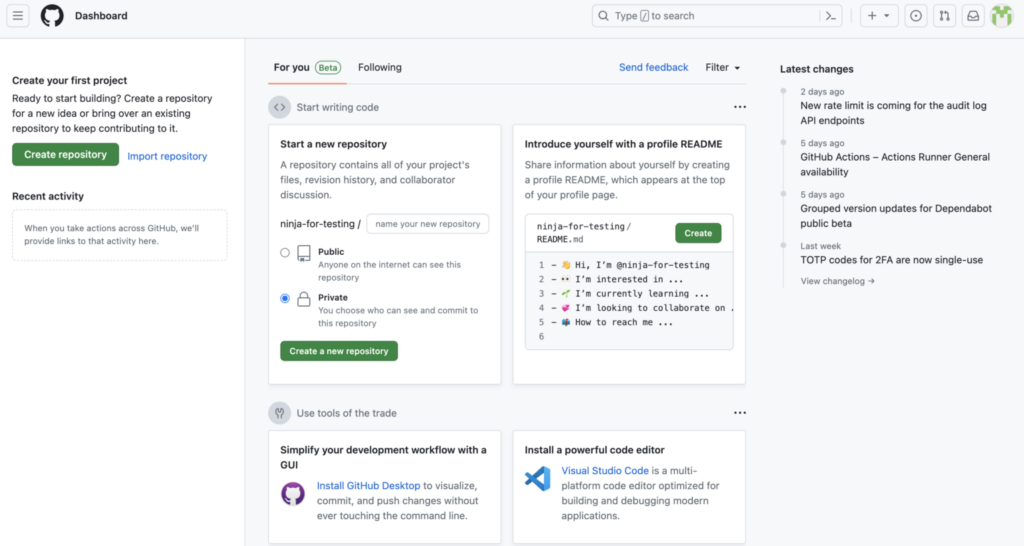Screen dimensions: 1024x546
Task: Open the View changelog link
Action: point(837,281)
